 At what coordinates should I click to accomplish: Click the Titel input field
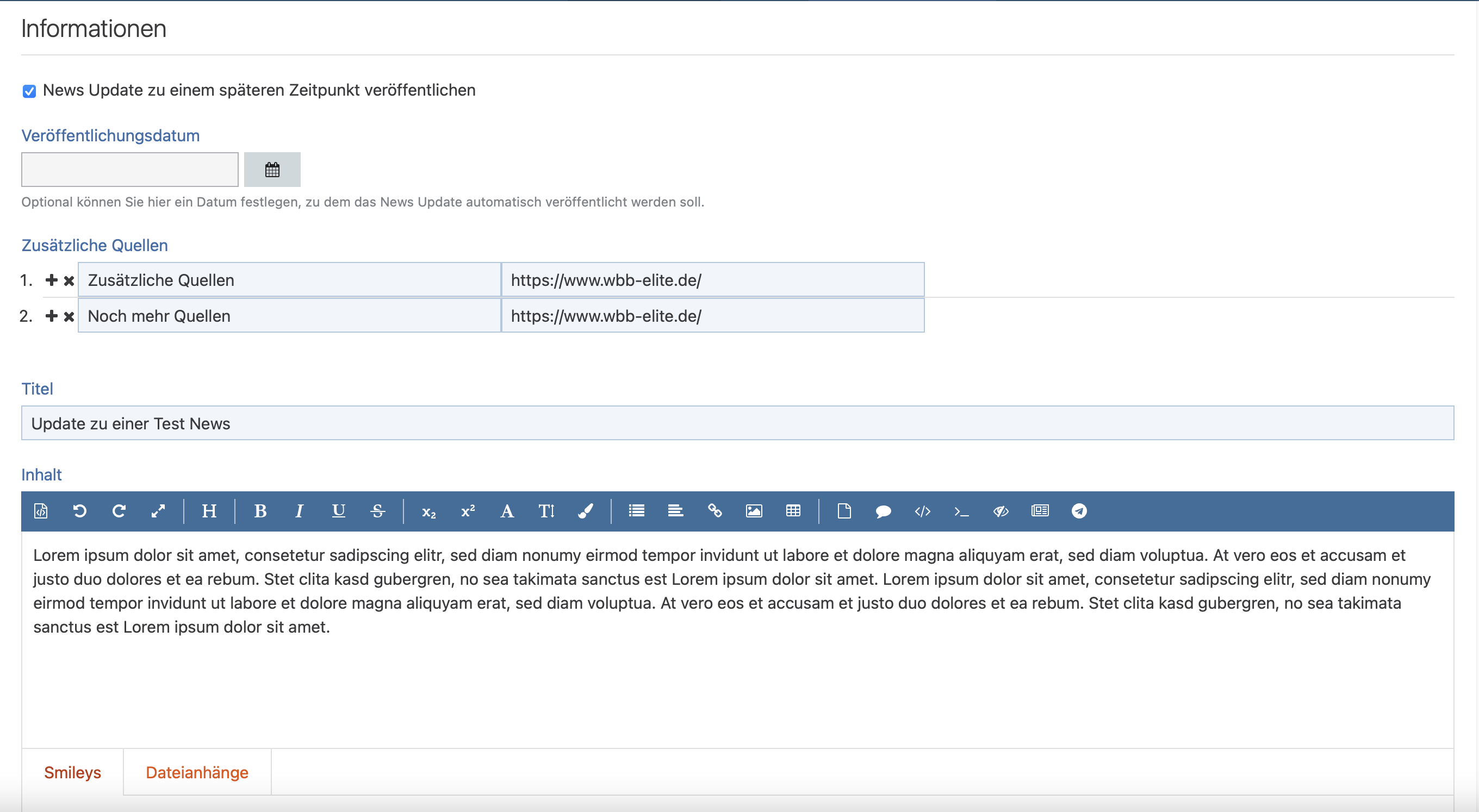pyautogui.click(x=737, y=423)
